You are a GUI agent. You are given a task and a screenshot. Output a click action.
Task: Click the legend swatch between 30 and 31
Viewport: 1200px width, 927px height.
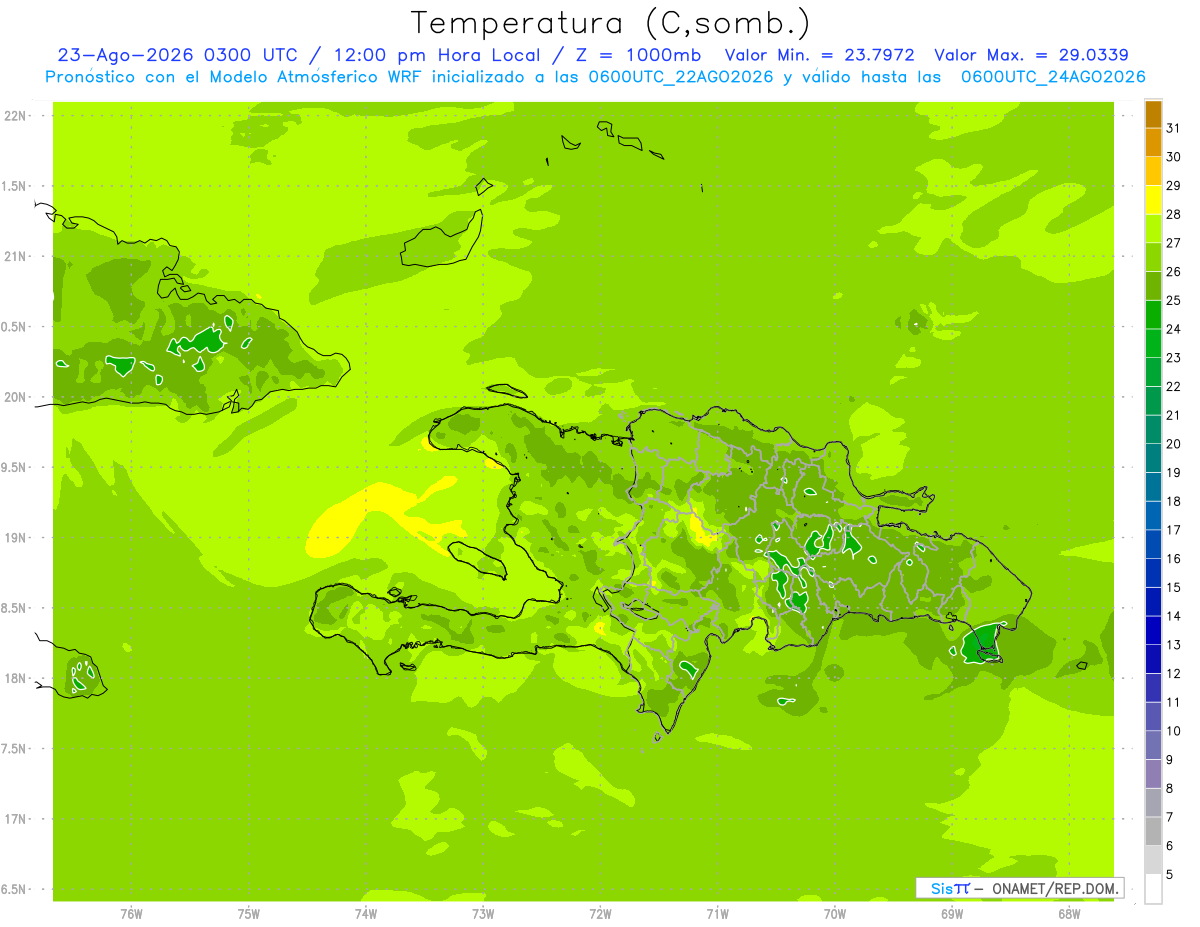(x=1153, y=142)
